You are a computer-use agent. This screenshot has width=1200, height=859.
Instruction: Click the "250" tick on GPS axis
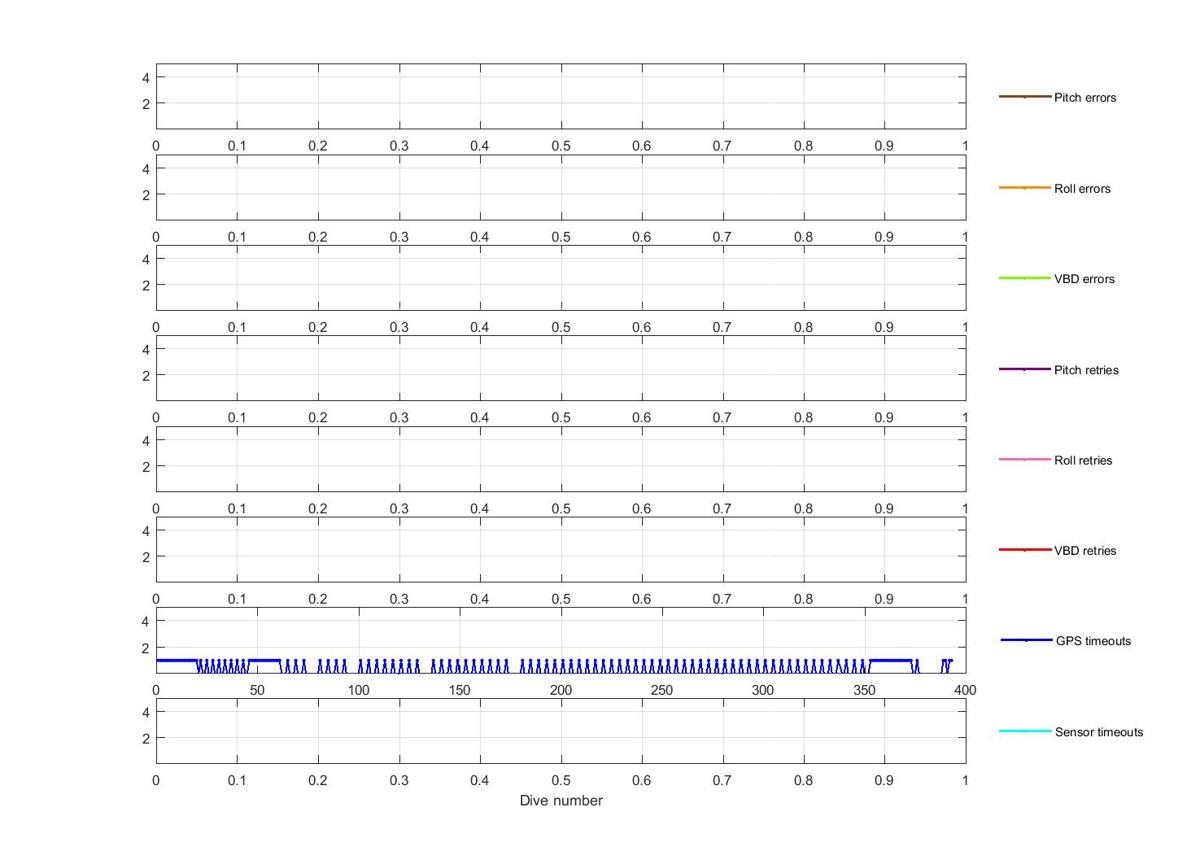[662, 690]
